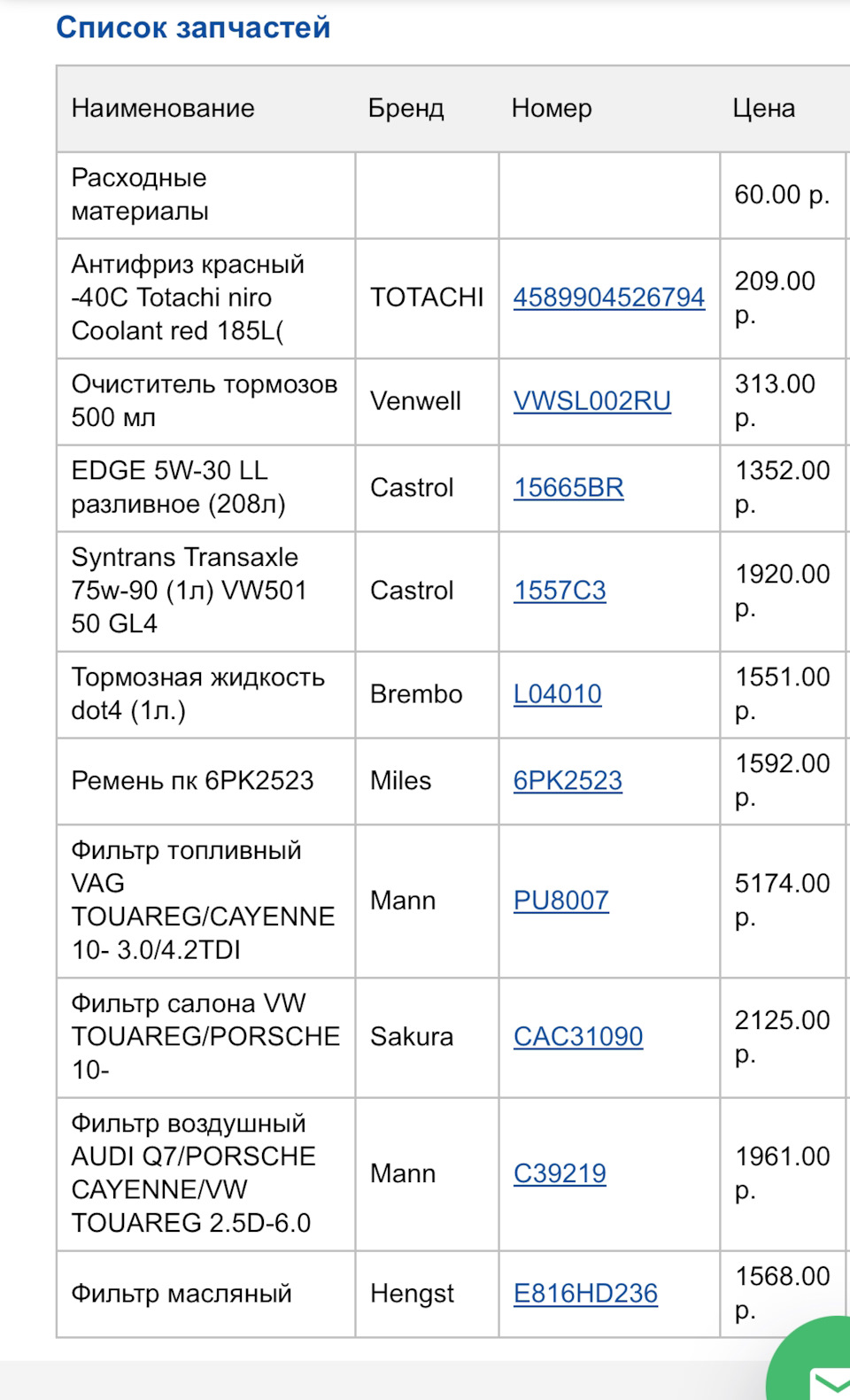Open Brembo L04010 part link
850x1400 pixels.
557,693
